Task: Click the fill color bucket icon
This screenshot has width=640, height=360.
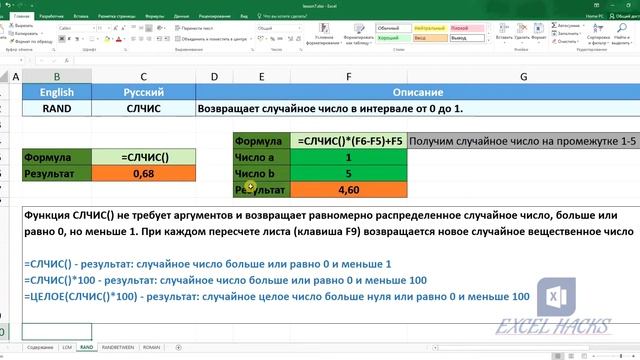Action: (x=107, y=39)
